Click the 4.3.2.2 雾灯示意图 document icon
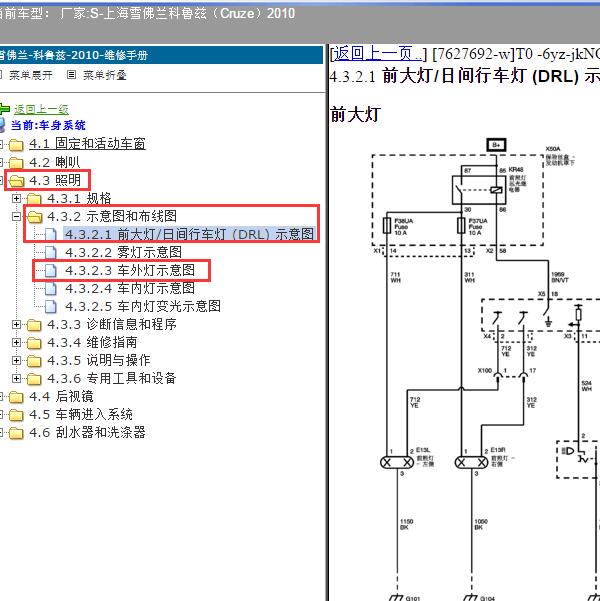600x601 pixels. 51,253
